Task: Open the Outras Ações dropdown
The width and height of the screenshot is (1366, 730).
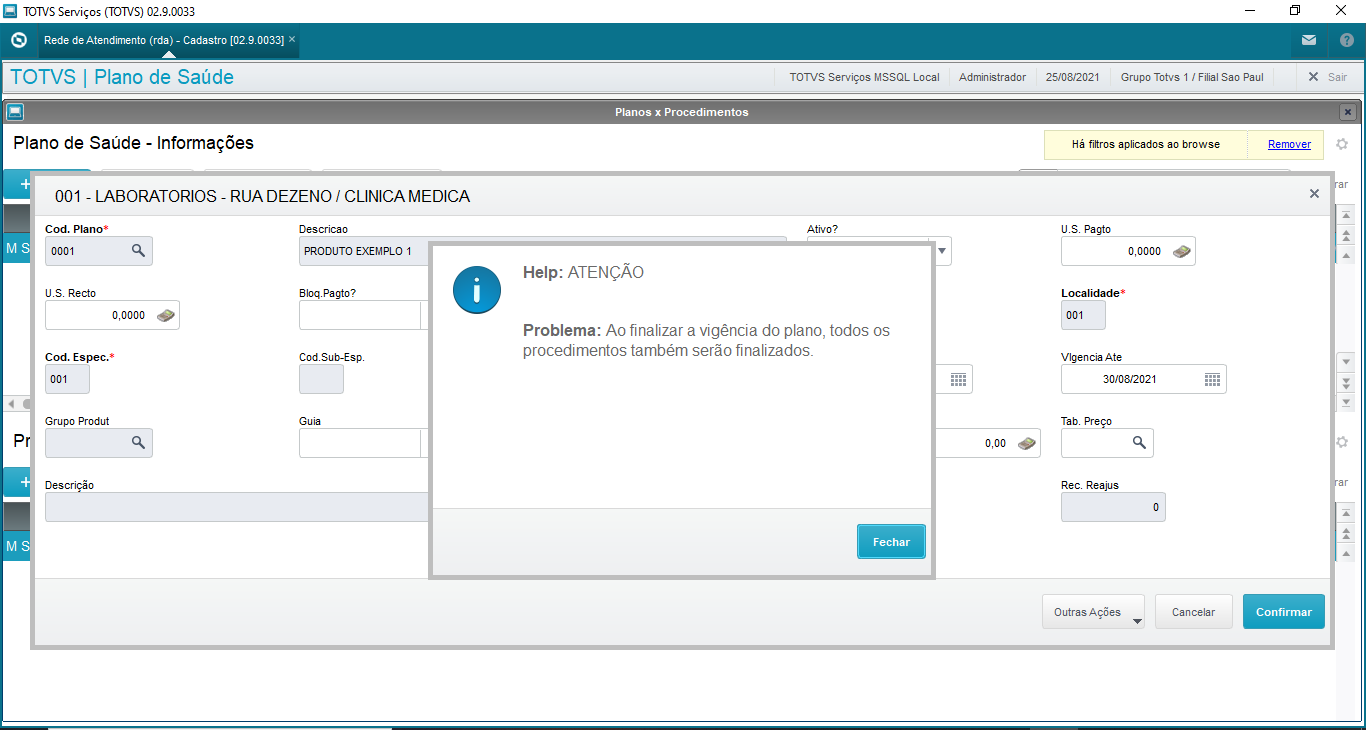Action: click(x=1095, y=612)
